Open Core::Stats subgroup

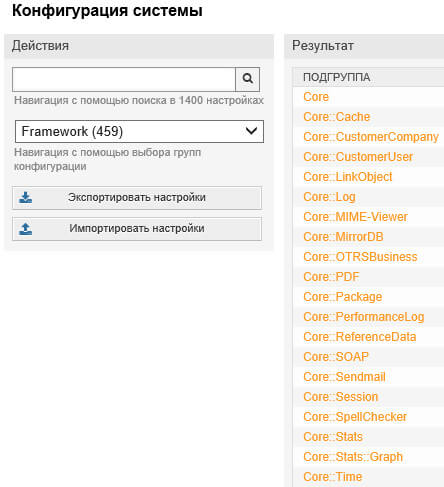[333, 437]
